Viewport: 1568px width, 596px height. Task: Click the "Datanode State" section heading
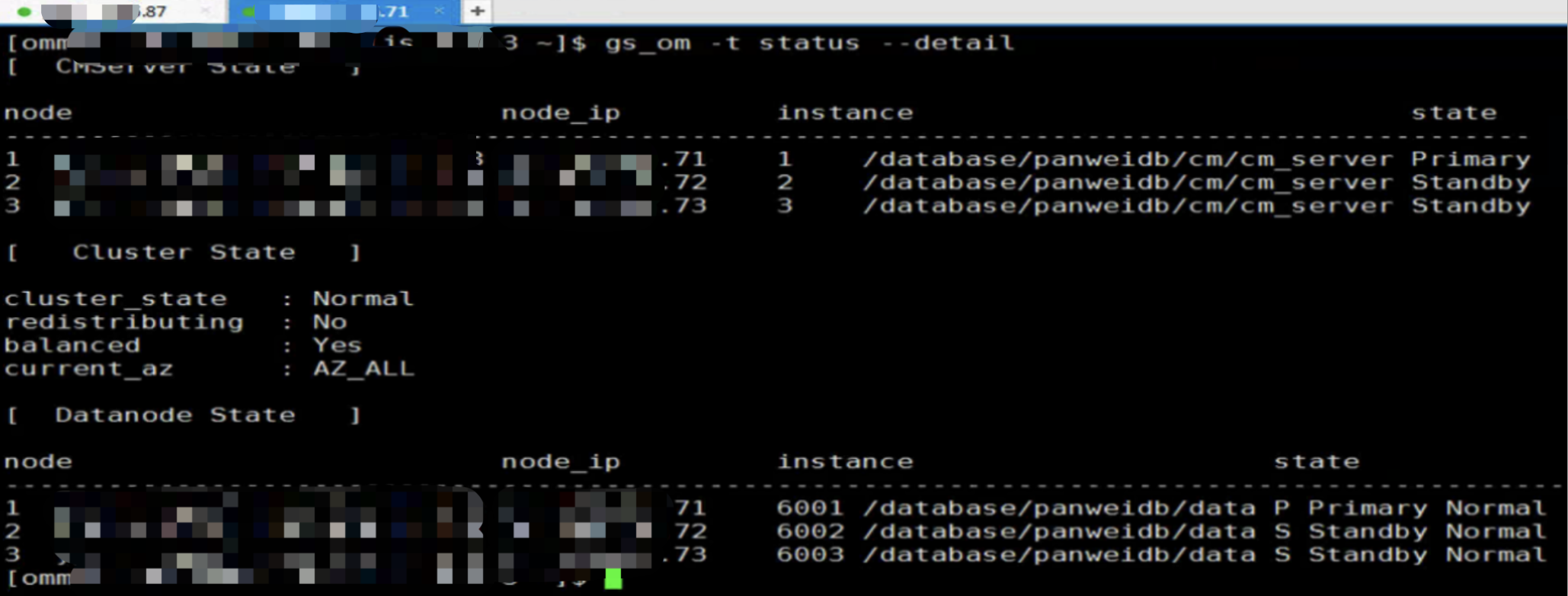click(175, 415)
